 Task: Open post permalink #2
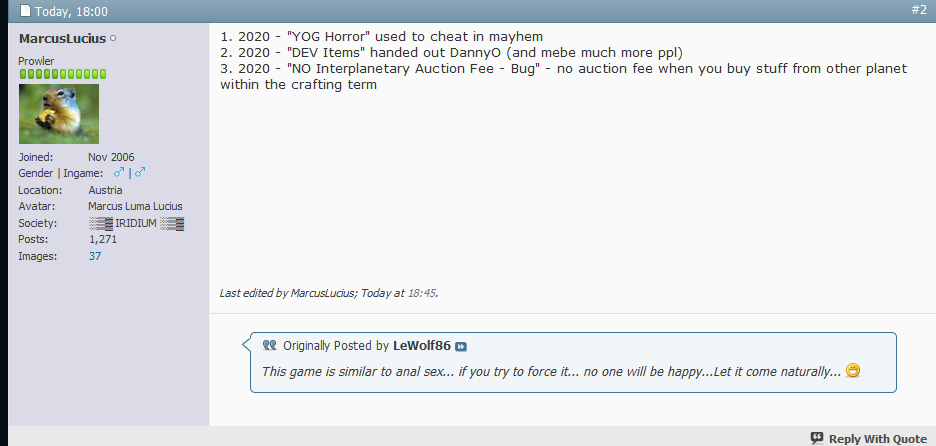point(919,11)
